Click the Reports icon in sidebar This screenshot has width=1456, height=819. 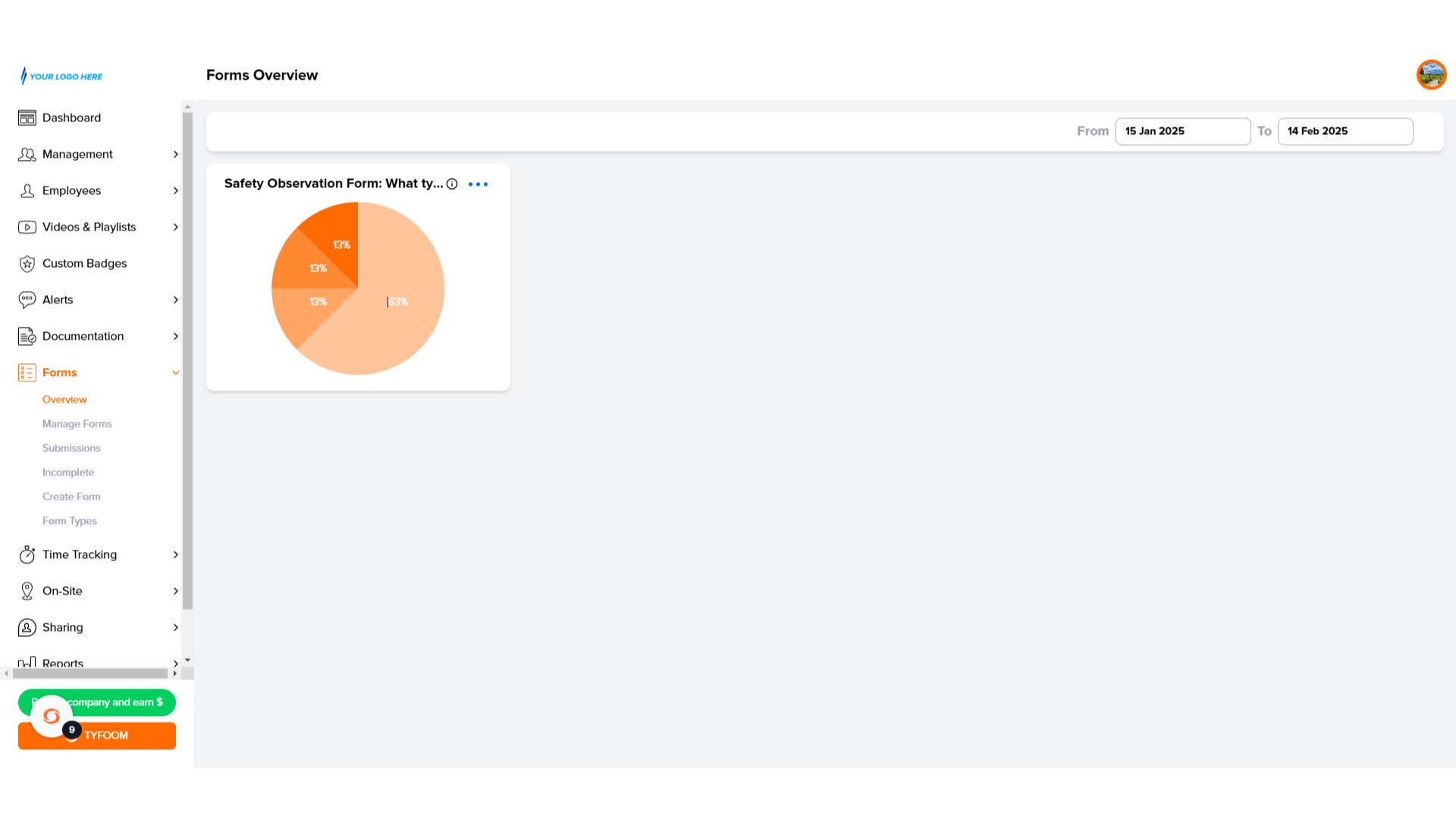click(x=27, y=661)
